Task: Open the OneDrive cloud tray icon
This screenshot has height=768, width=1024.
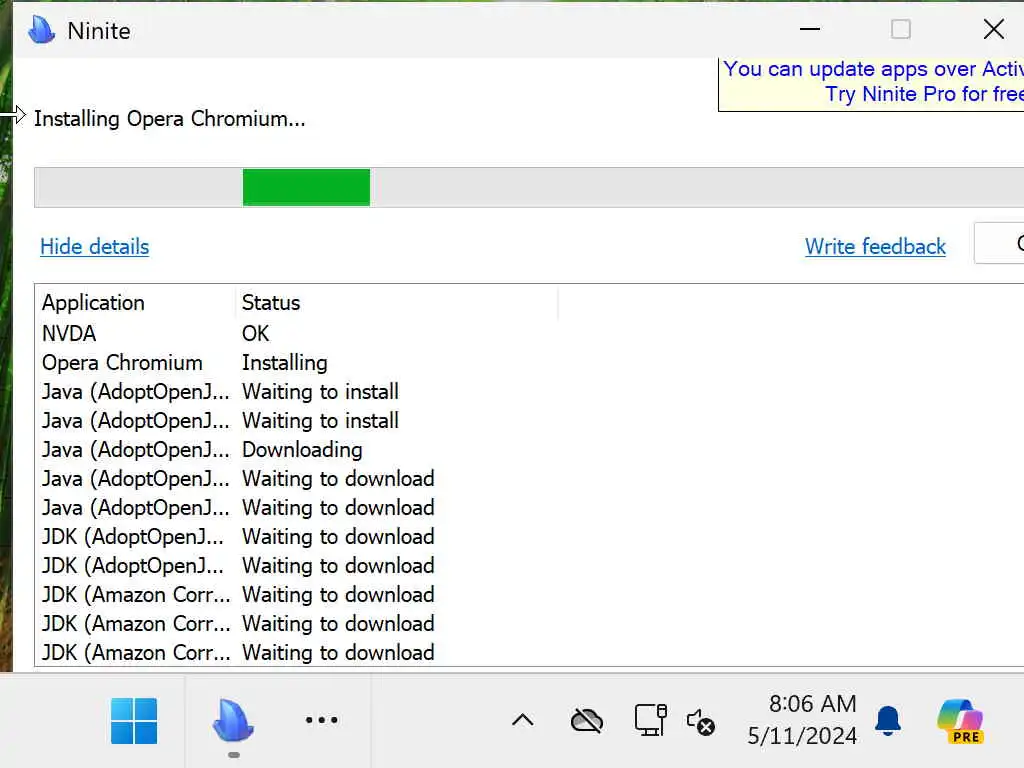Action: [x=586, y=721]
